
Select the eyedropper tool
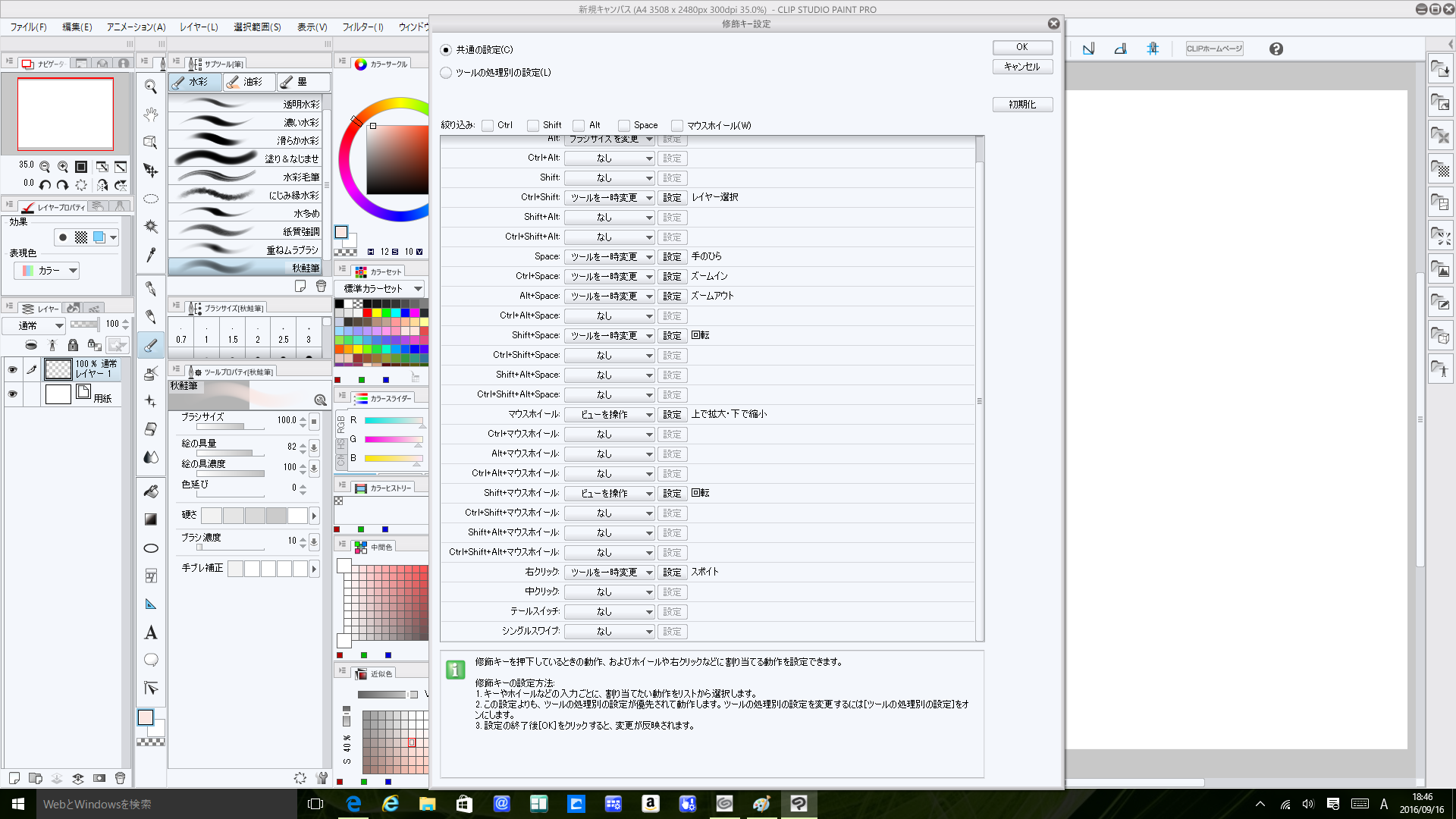point(151,255)
